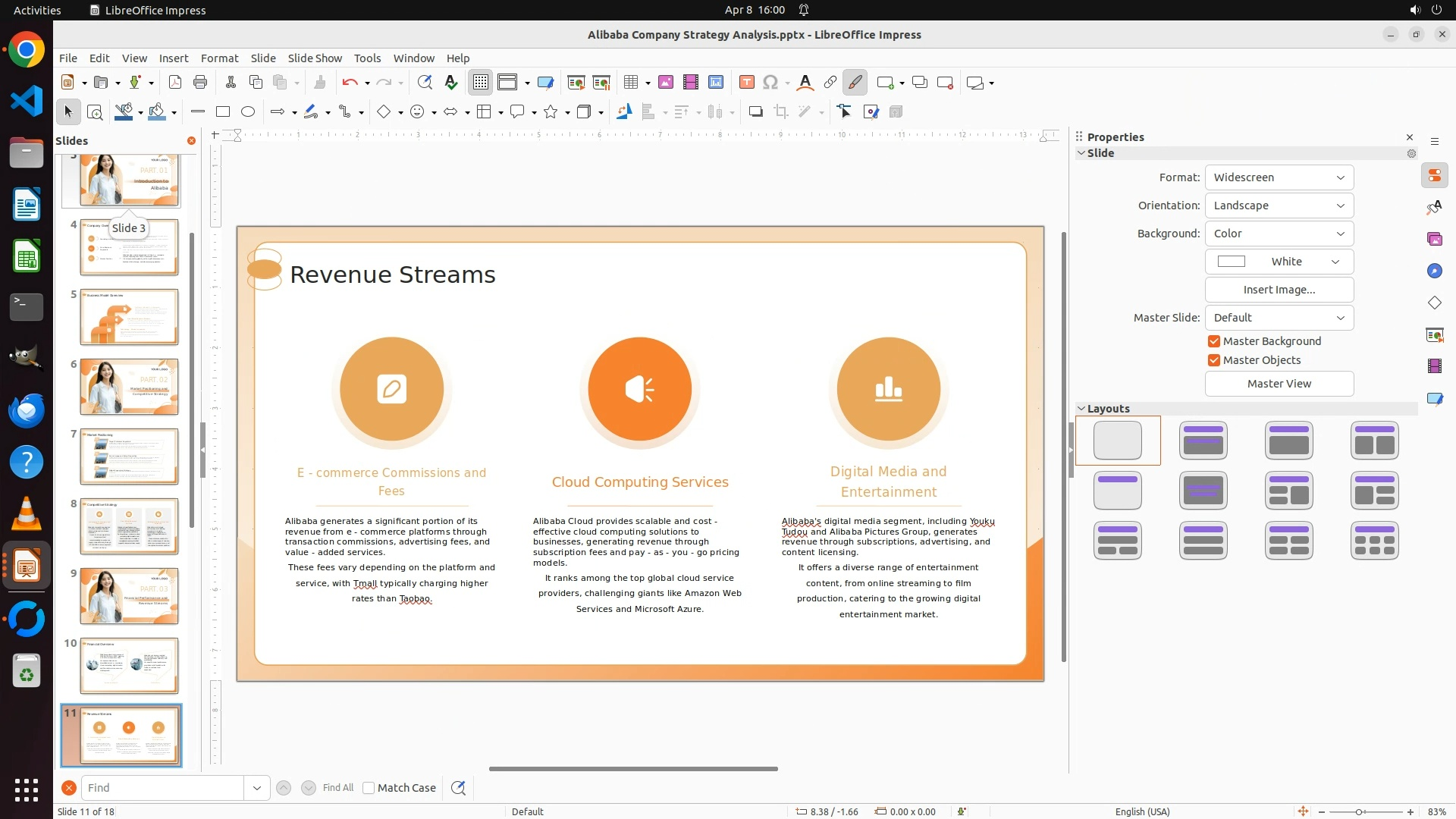Open the Orientation dropdown showing Landscape
The width and height of the screenshot is (1456, 819).
click(x=1279, y=206)
